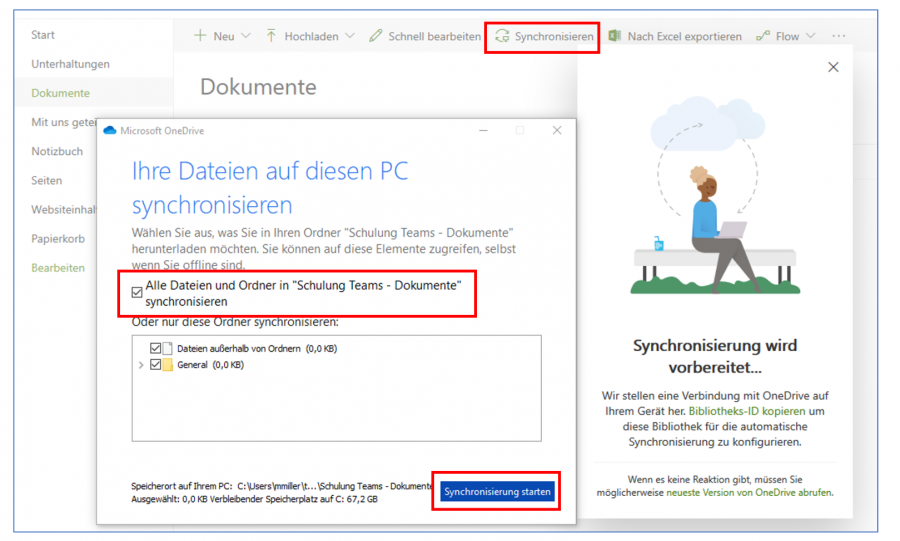Open the Neu dropdown chevron
This screenshot has width=900, height=541.
tap(246, 36)
